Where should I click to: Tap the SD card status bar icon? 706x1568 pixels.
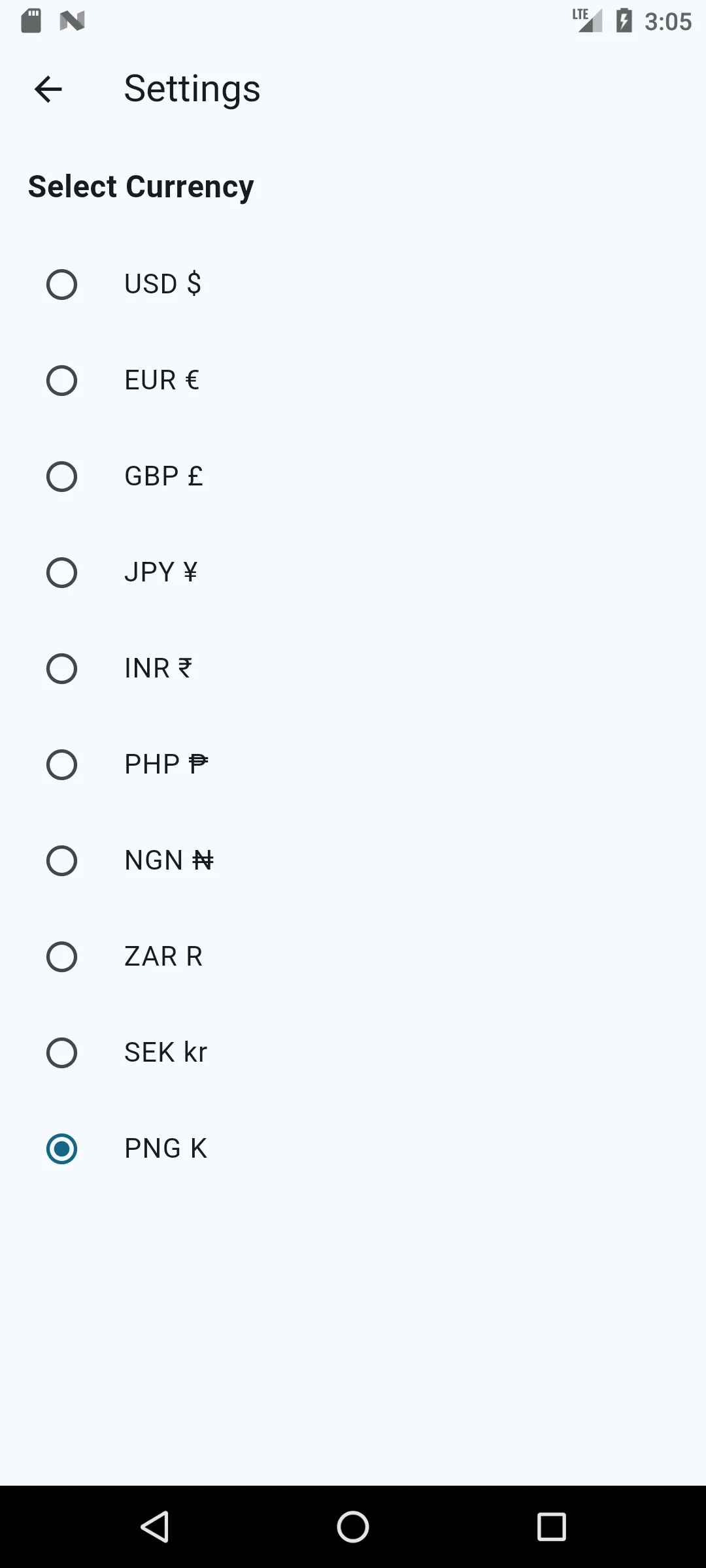31,21
